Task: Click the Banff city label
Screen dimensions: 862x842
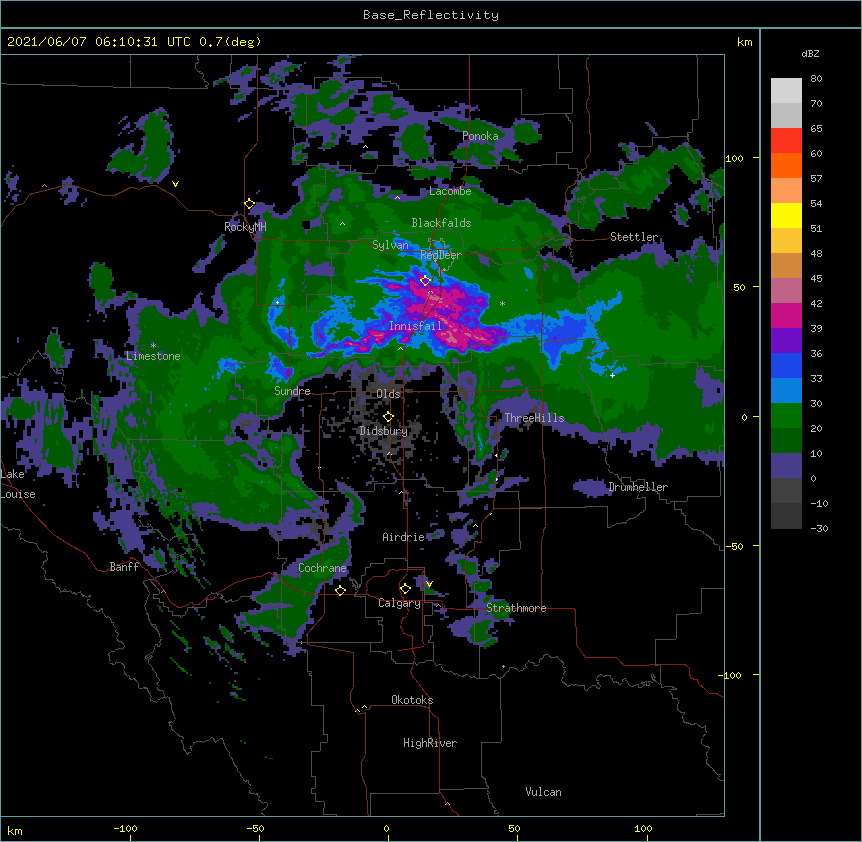Action: pos(124,567)
